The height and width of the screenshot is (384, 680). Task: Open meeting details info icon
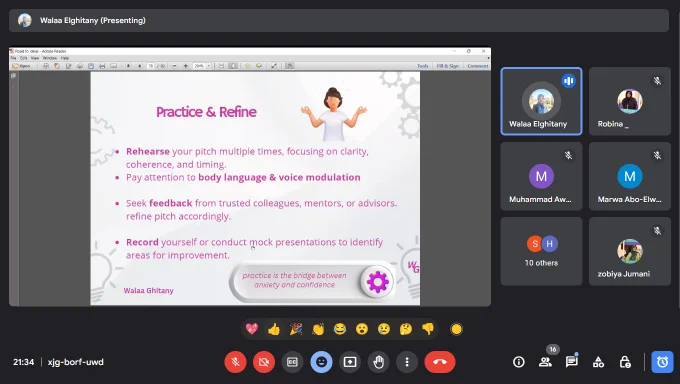(519, 362)
